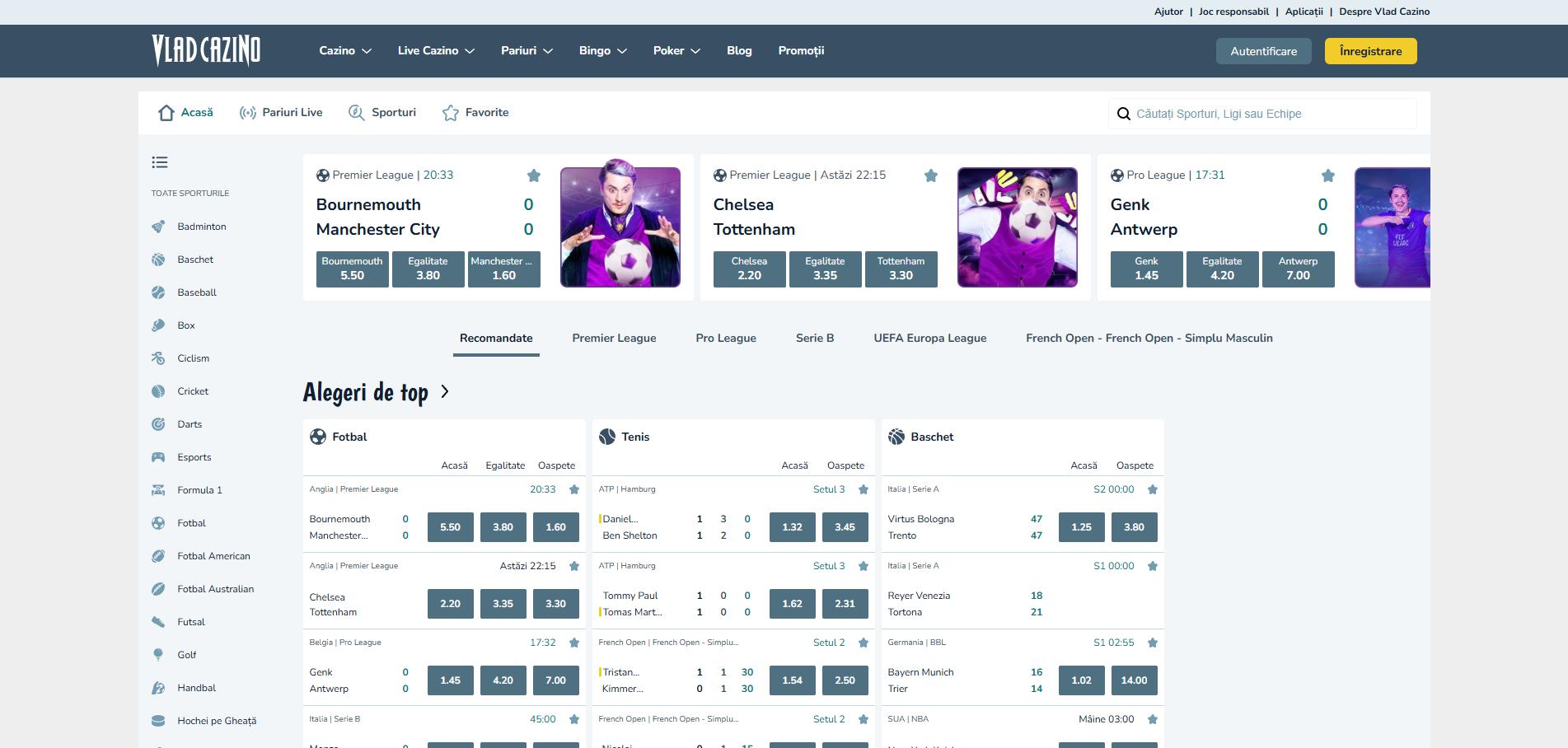Open Despre Vlad Cazino link

pos(1384,12)
